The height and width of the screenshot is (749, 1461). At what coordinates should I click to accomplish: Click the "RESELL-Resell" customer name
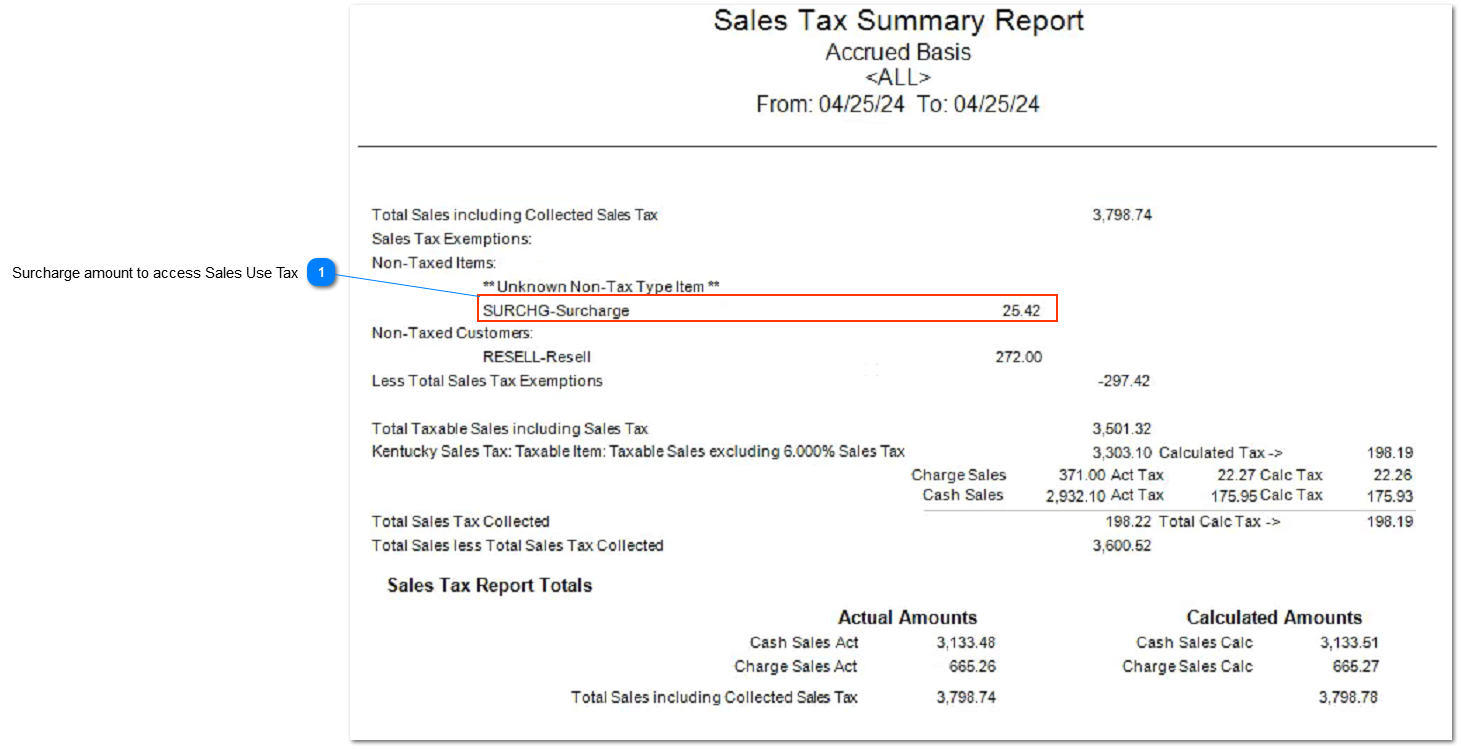[x=537, y=357]
